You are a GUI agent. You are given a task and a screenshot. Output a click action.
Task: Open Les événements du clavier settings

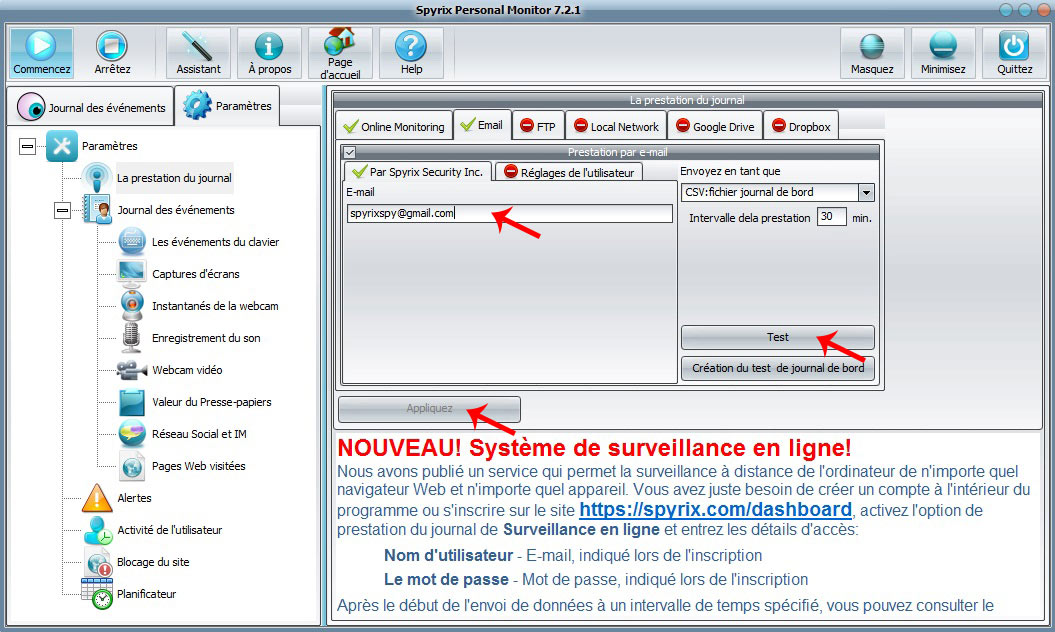coord(215,242)
